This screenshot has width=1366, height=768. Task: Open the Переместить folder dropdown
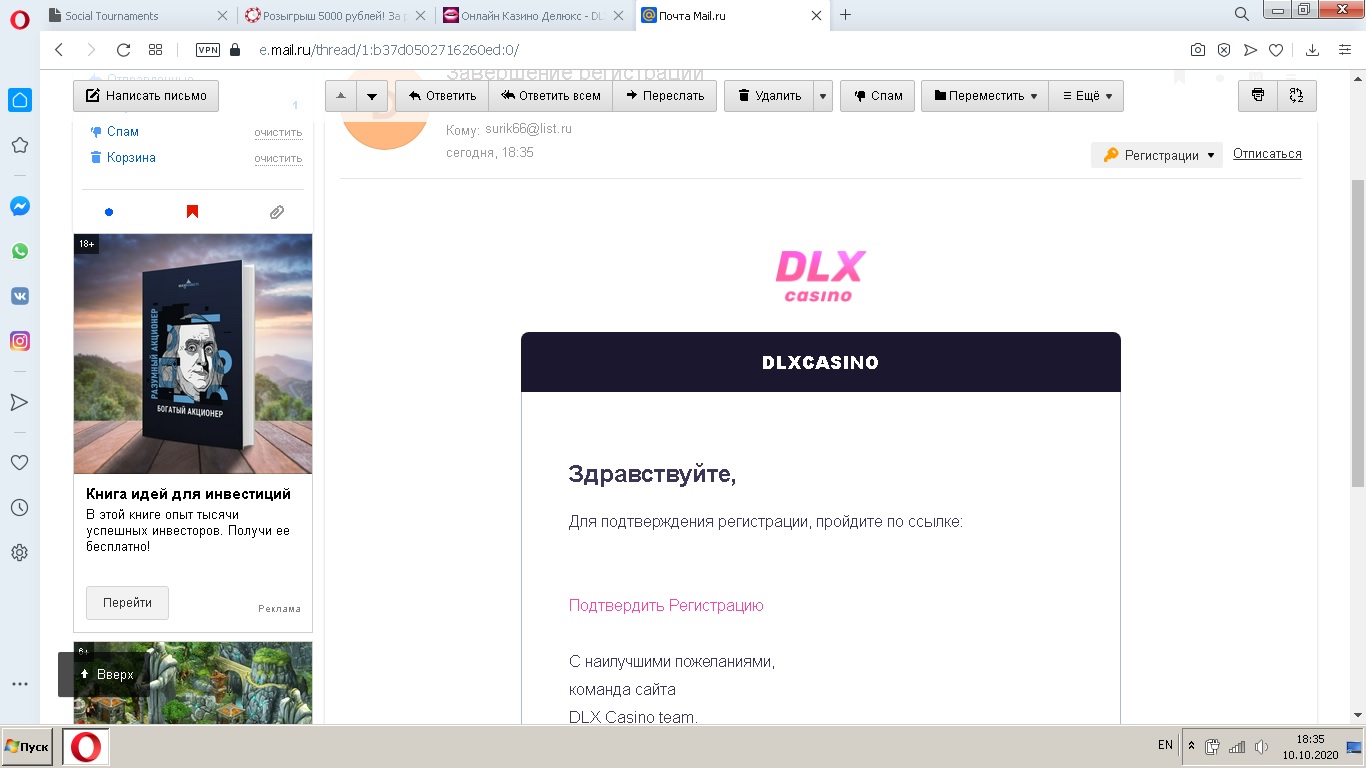985,96
